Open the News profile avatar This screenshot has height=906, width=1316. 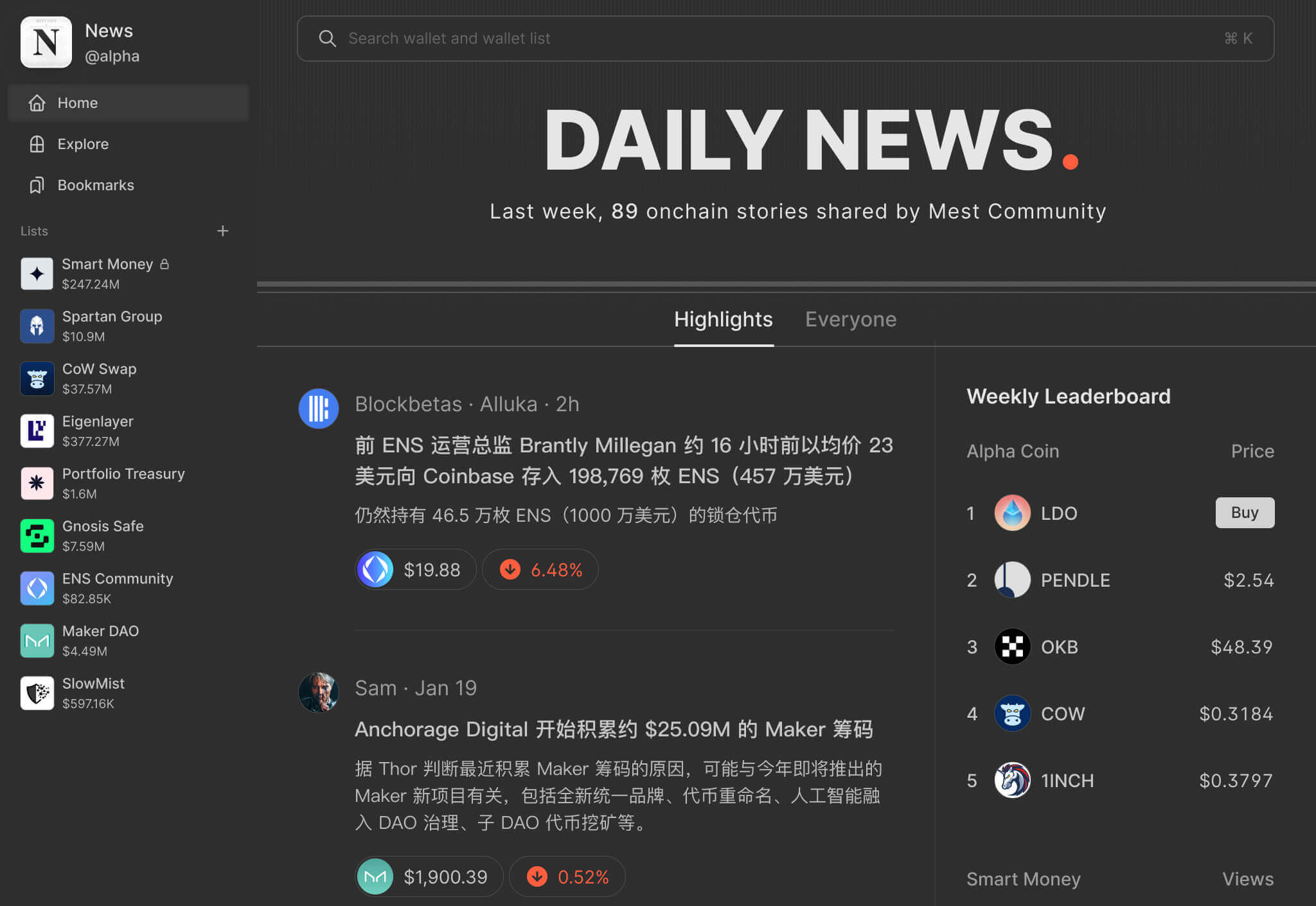click(46, 42)
